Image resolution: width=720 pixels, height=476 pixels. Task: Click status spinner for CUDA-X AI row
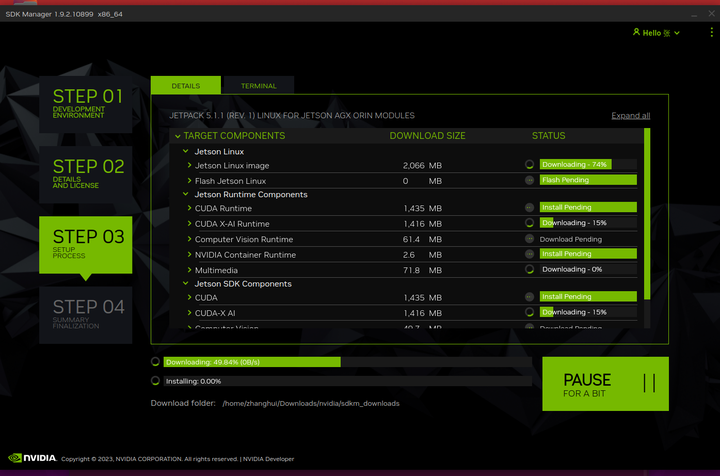[529, 312]
